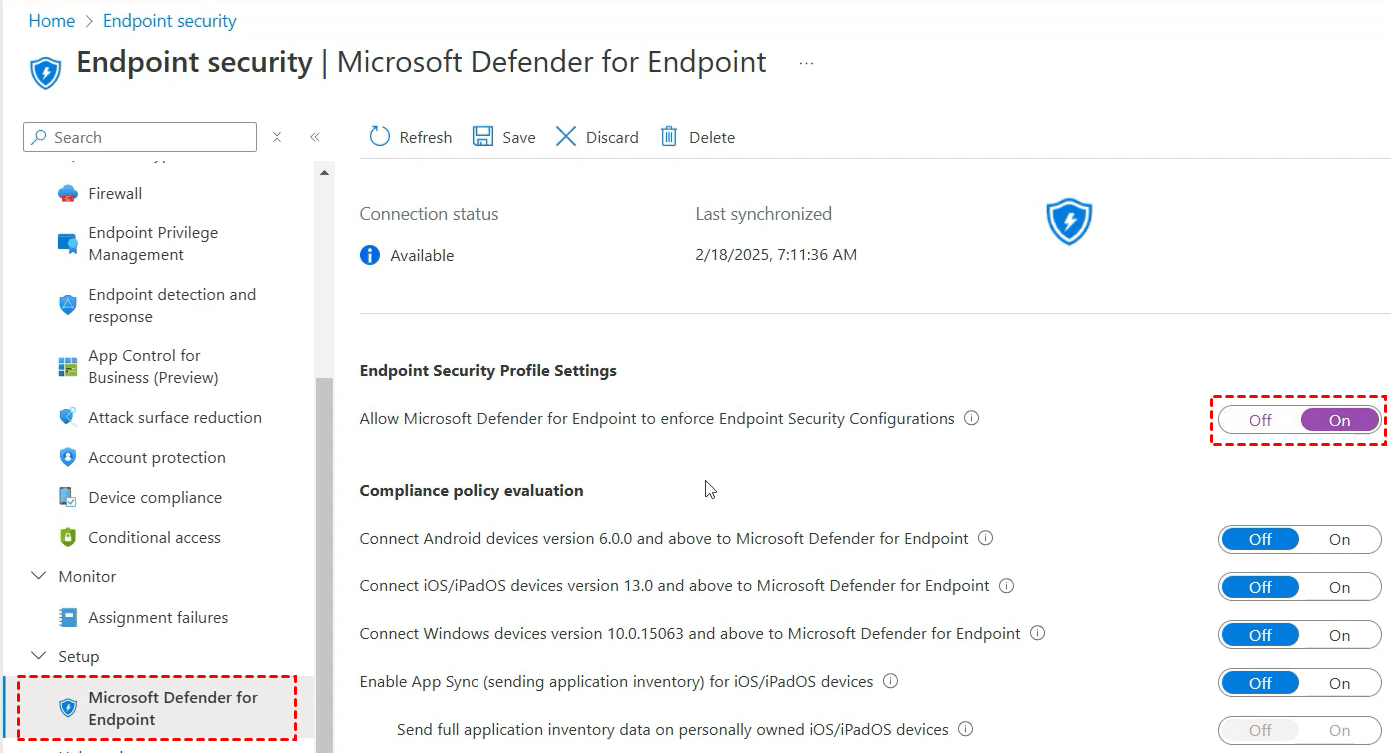Click the Account protection icon
1391x753 pixels.
pyautogui.click(x=68, y=457)
